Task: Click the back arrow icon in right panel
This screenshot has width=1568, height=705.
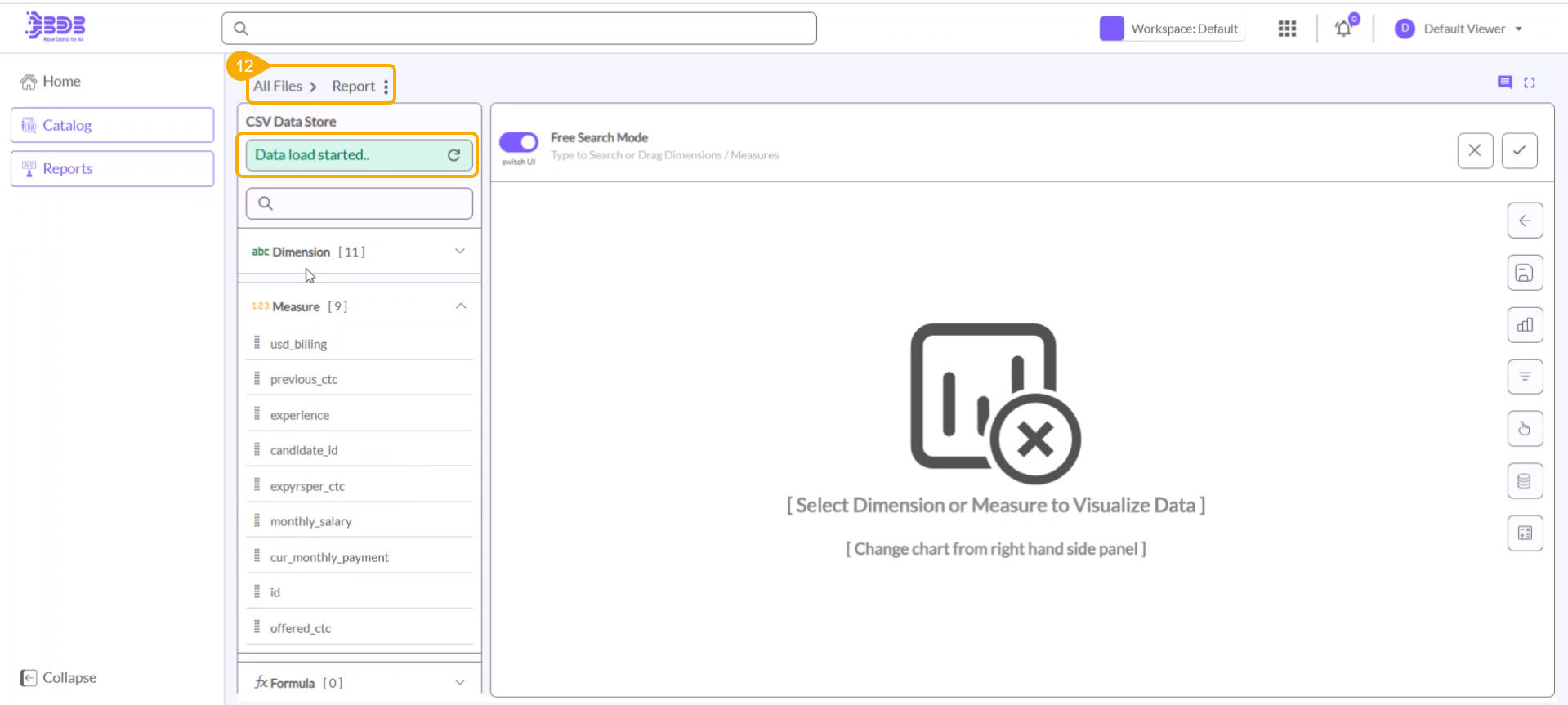Action: (x=1524, y=221)
